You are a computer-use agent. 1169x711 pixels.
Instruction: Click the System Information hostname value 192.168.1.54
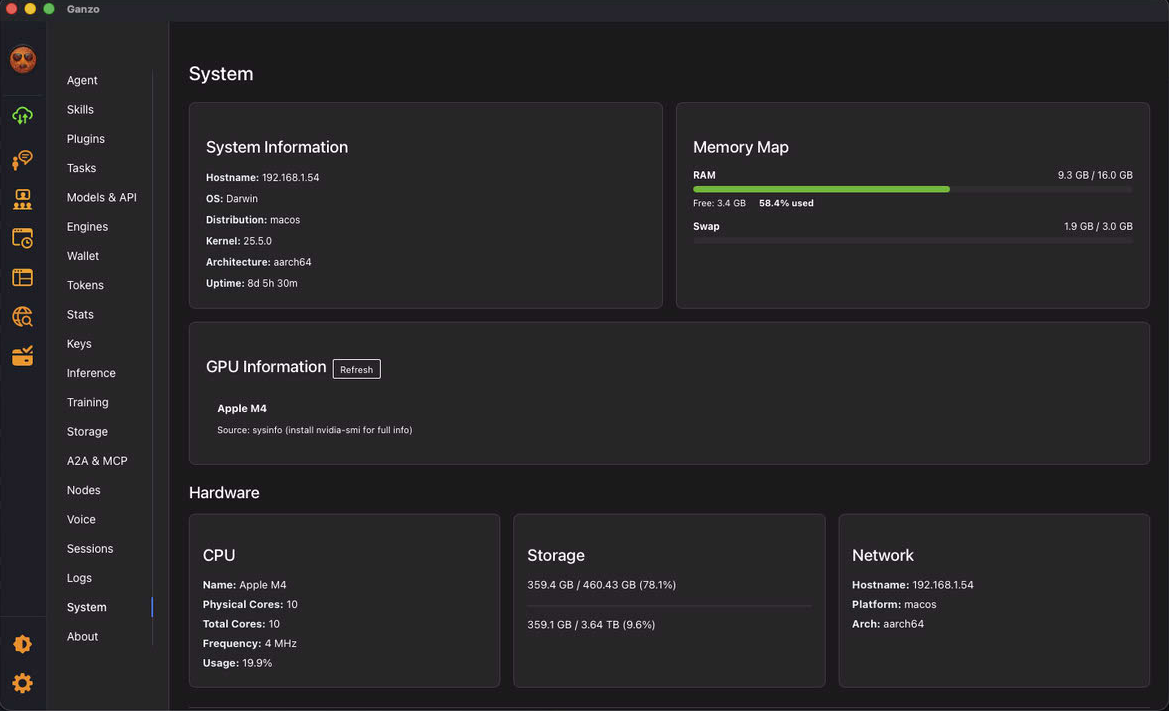pos(291,177)
